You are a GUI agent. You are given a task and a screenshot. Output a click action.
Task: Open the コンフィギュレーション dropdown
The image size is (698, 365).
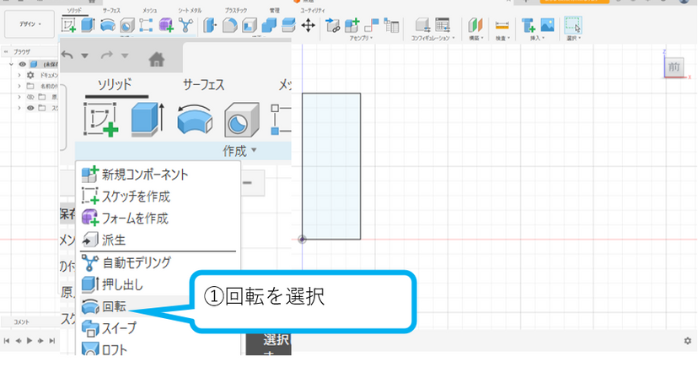[x=433, y=38]
